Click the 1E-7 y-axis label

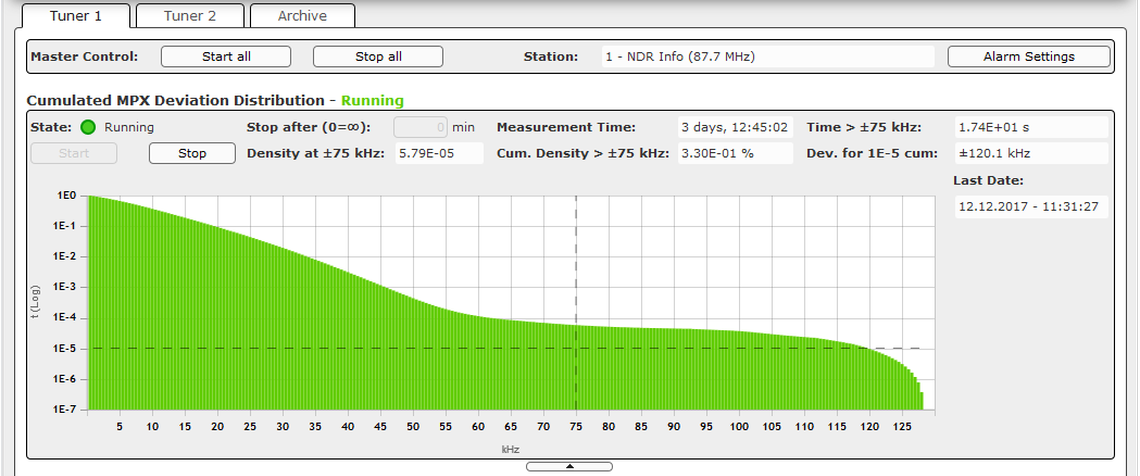(x=66, y=410)
